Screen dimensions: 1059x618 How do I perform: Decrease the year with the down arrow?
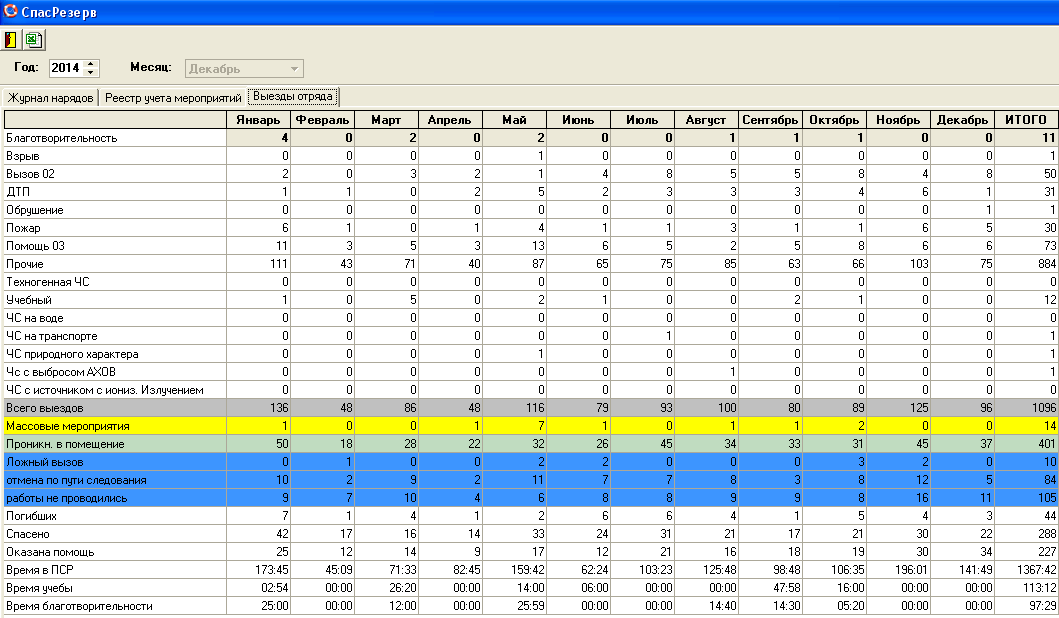click(91, 73)
